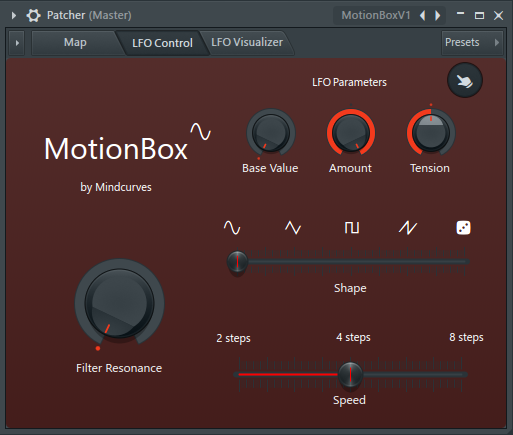This screenshot has height=435, width=513.
Task: Switch to the Map tab
Action: 75,43
